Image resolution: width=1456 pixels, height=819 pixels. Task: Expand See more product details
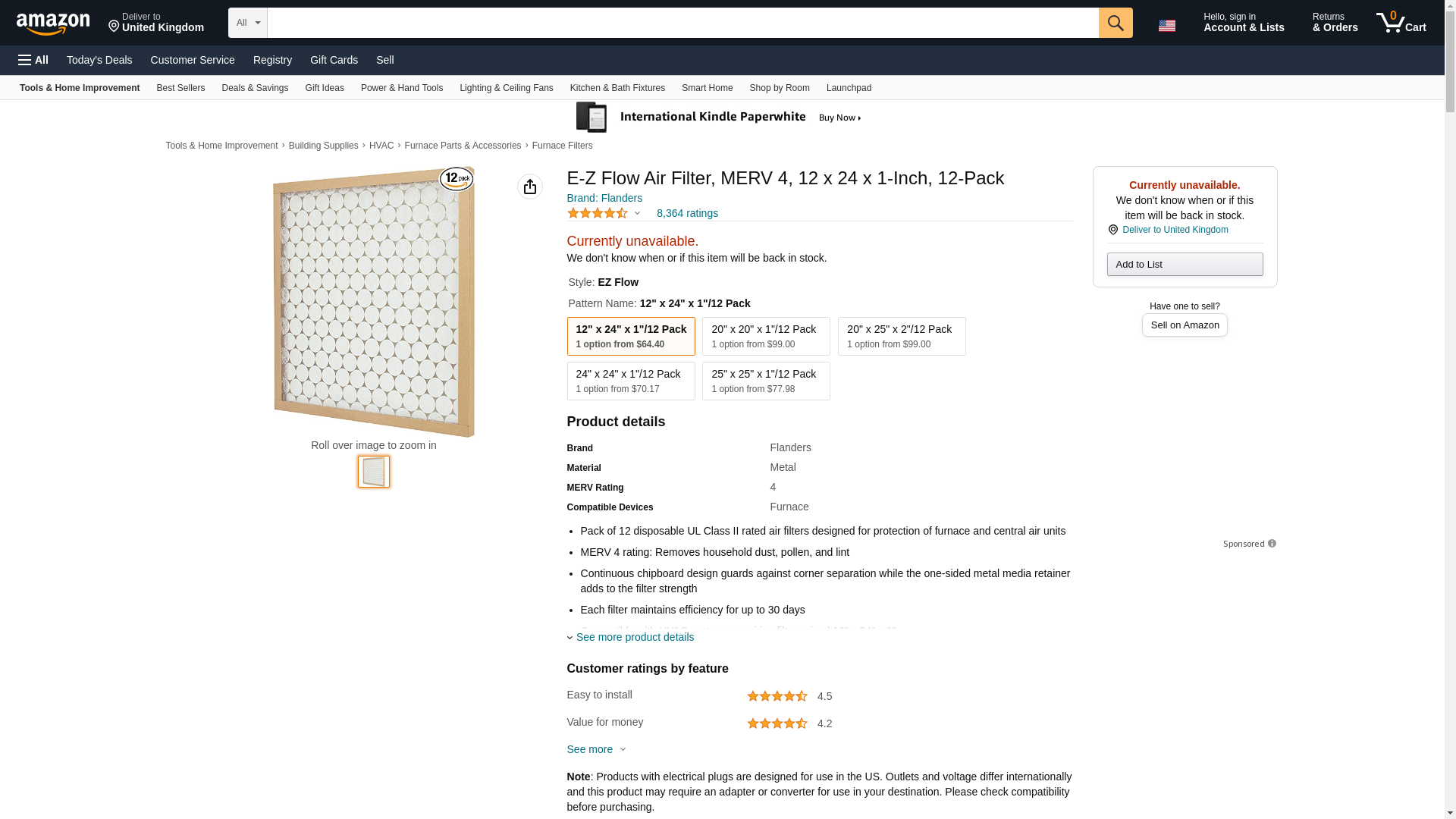click(634, 637)
